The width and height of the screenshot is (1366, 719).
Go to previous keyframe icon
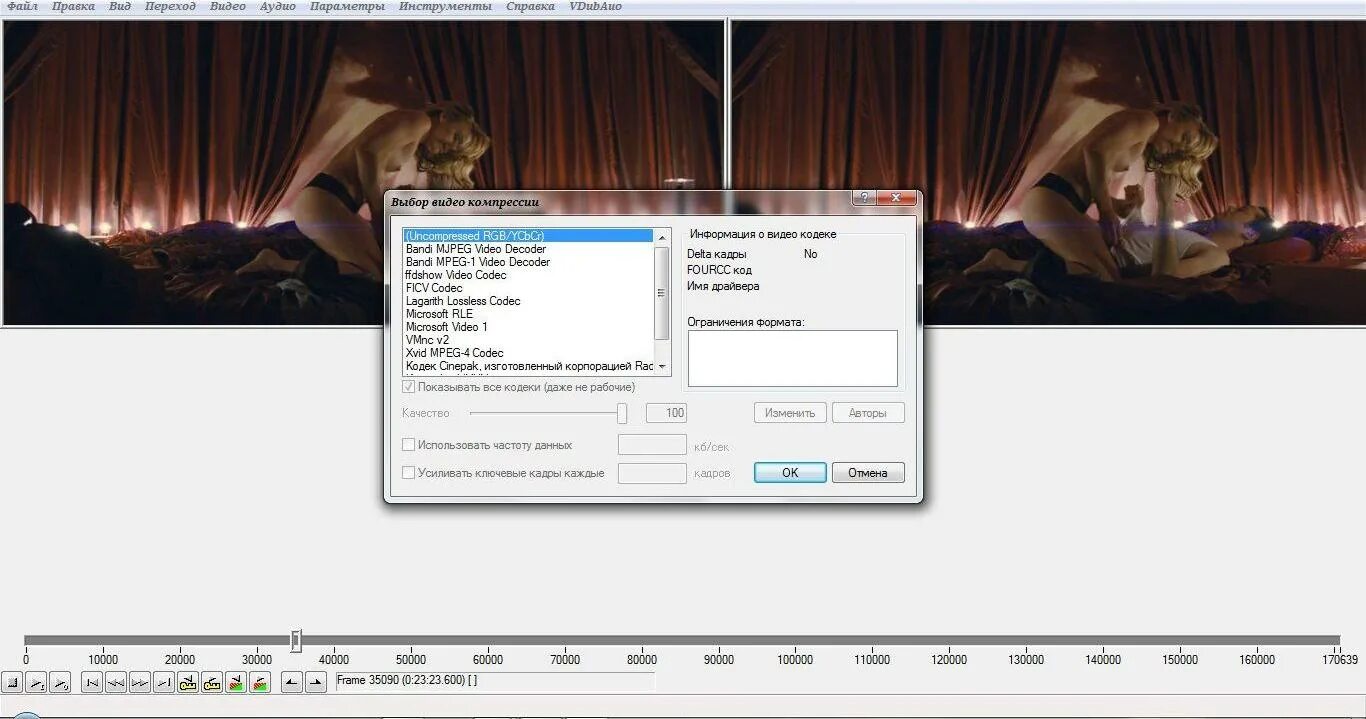188,683
